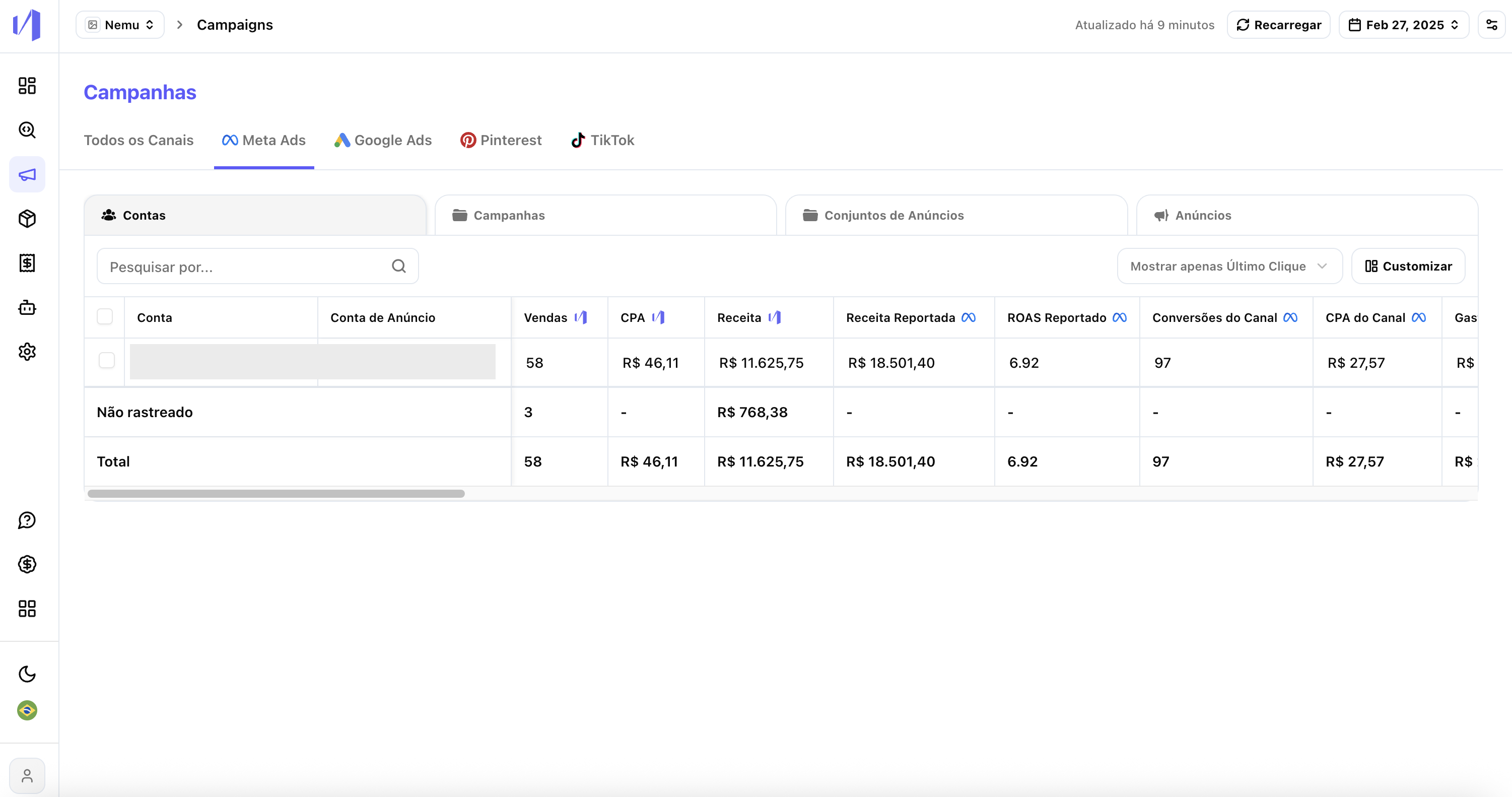
Task: Click the Customizar button
Action: click(1409, 267)
